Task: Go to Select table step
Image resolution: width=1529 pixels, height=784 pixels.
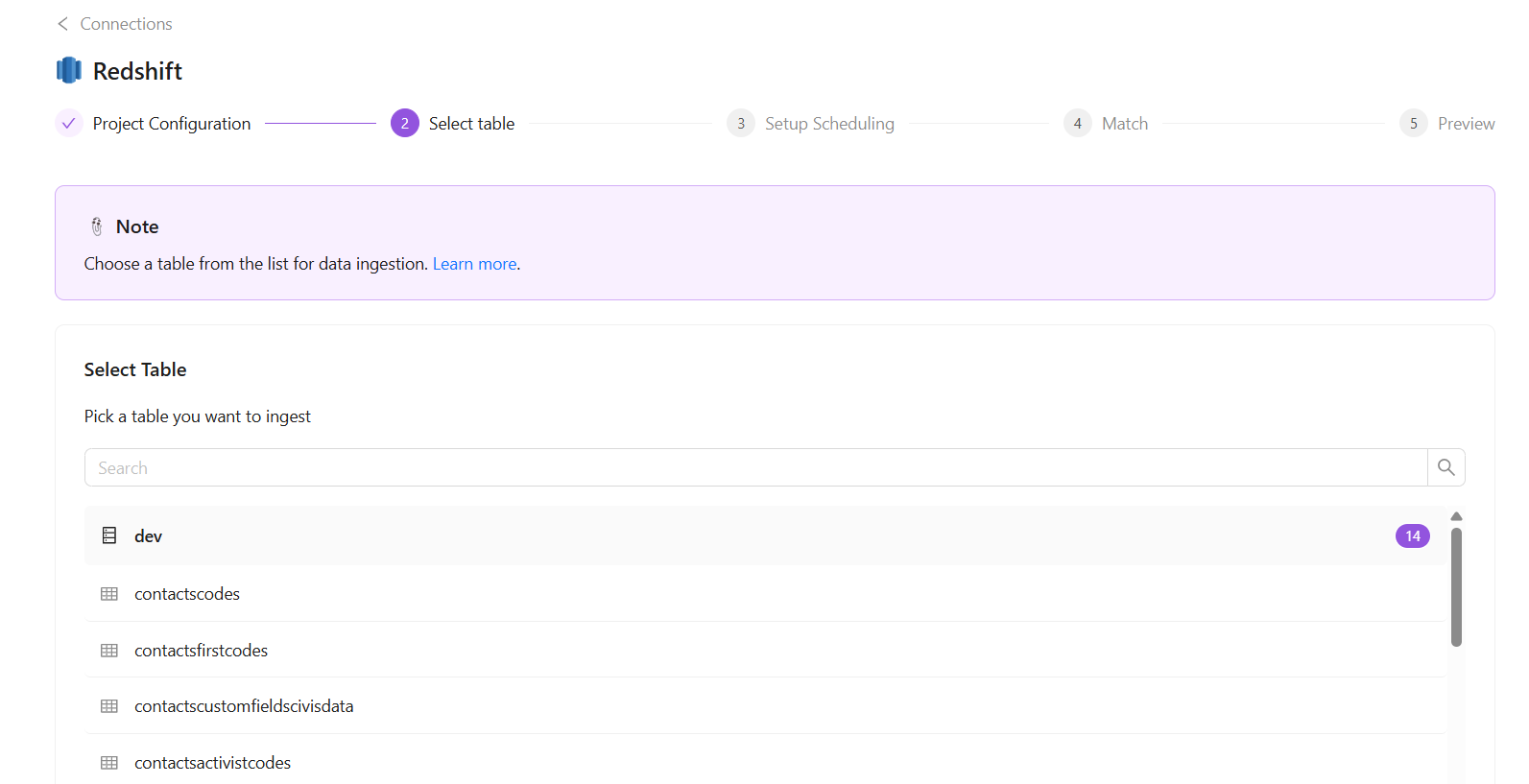Action: pos(470,124)
